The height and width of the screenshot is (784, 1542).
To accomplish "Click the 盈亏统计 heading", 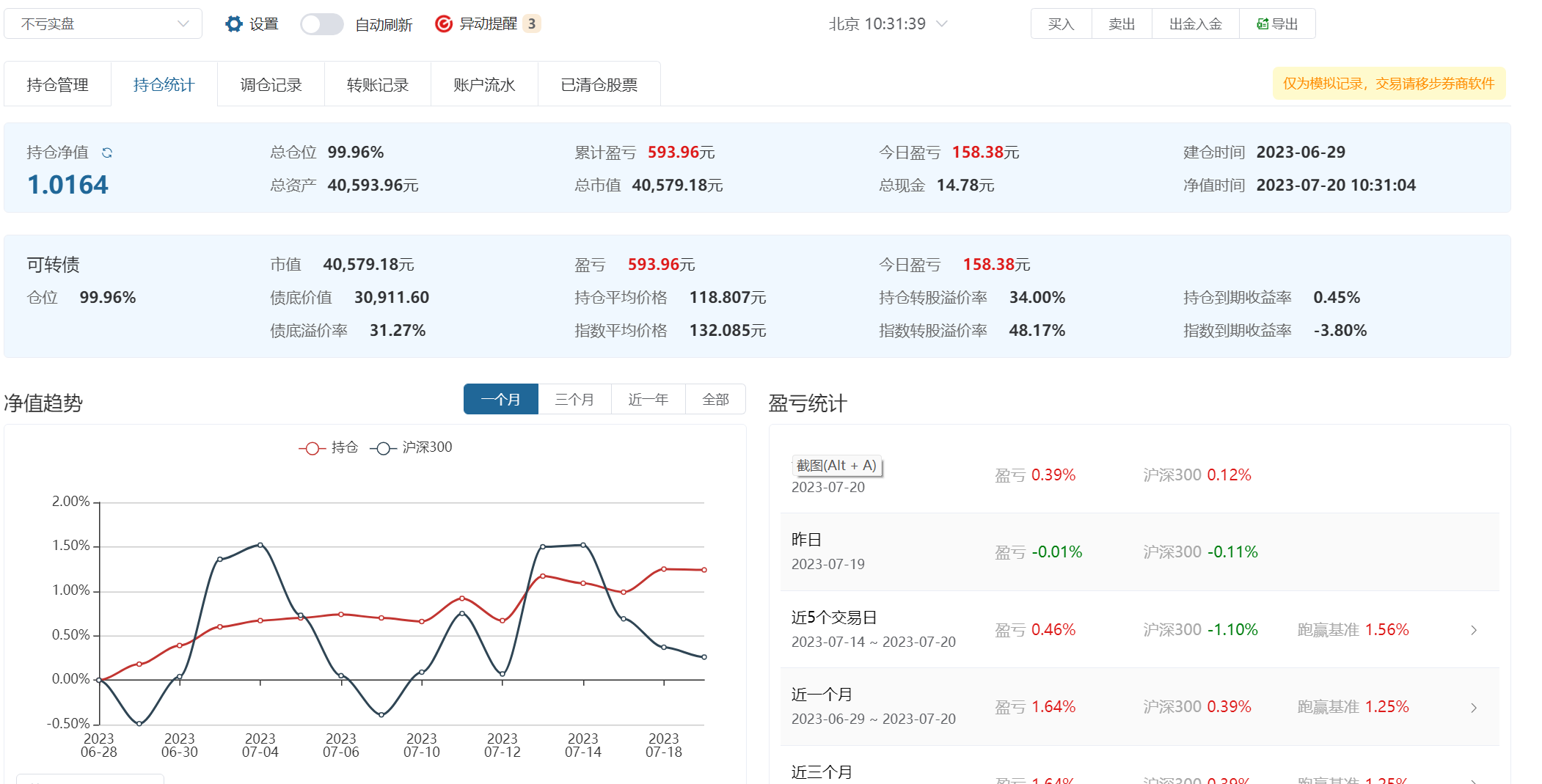I will click(x=808, y=403).
